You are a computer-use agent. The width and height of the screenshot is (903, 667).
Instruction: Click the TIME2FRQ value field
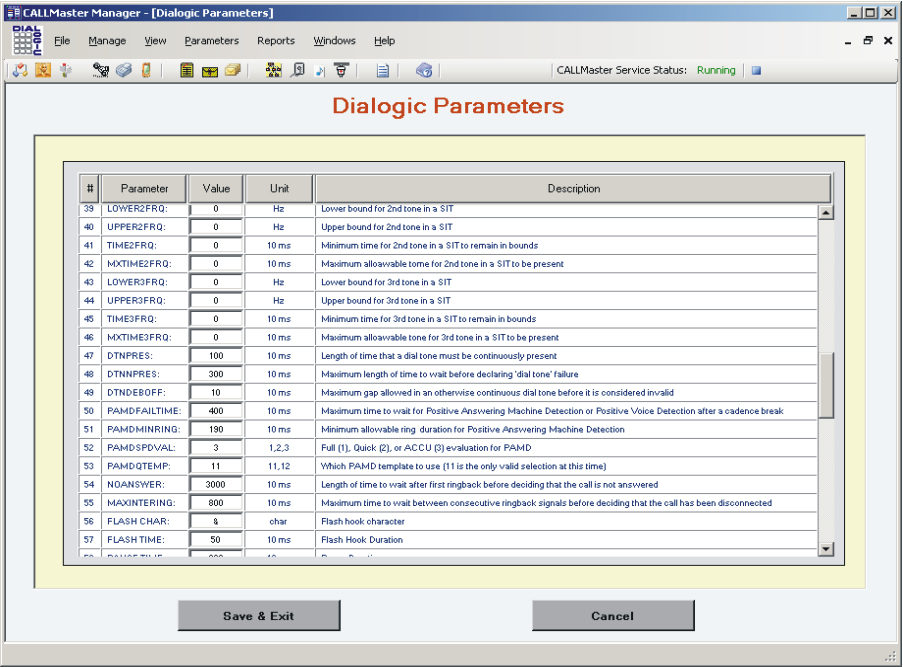(x=216, y=245)
